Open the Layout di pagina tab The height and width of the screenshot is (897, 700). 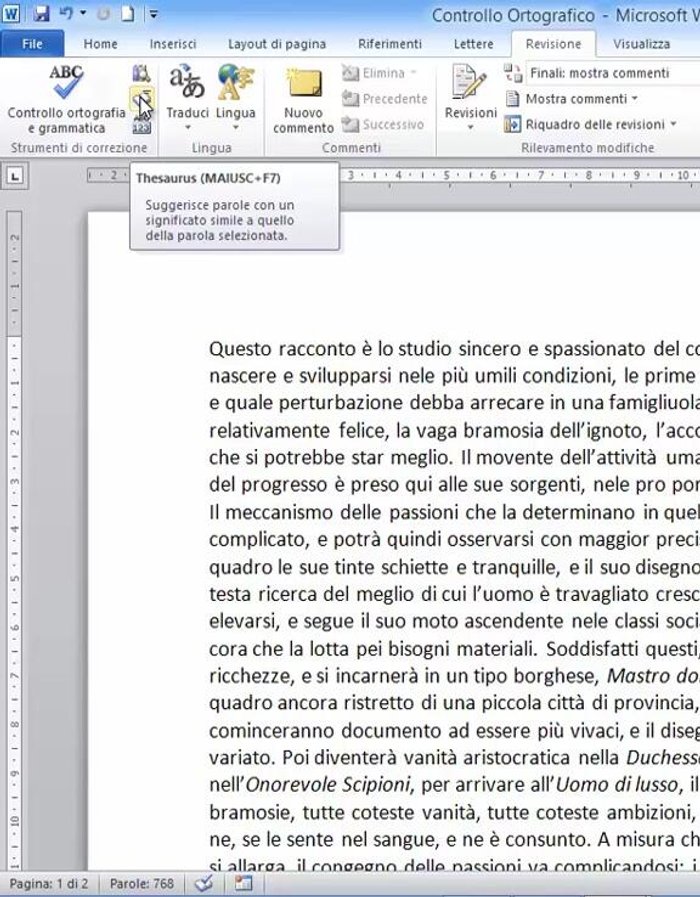click(277, 44)
